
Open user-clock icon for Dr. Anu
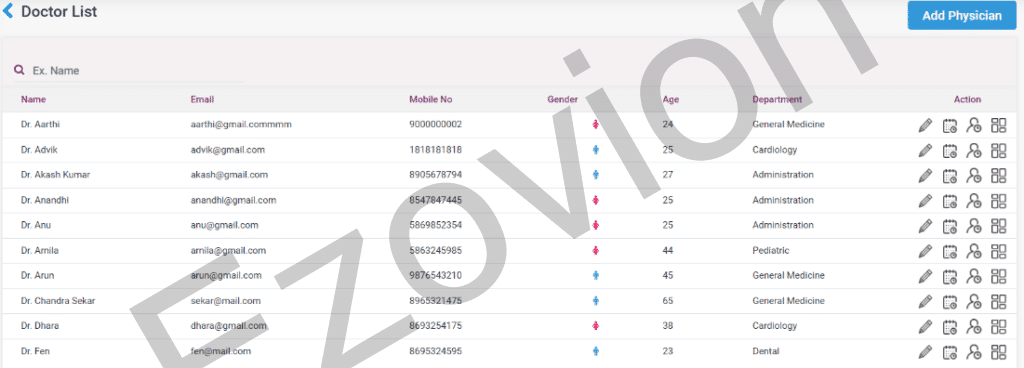(x=974, y=226)
